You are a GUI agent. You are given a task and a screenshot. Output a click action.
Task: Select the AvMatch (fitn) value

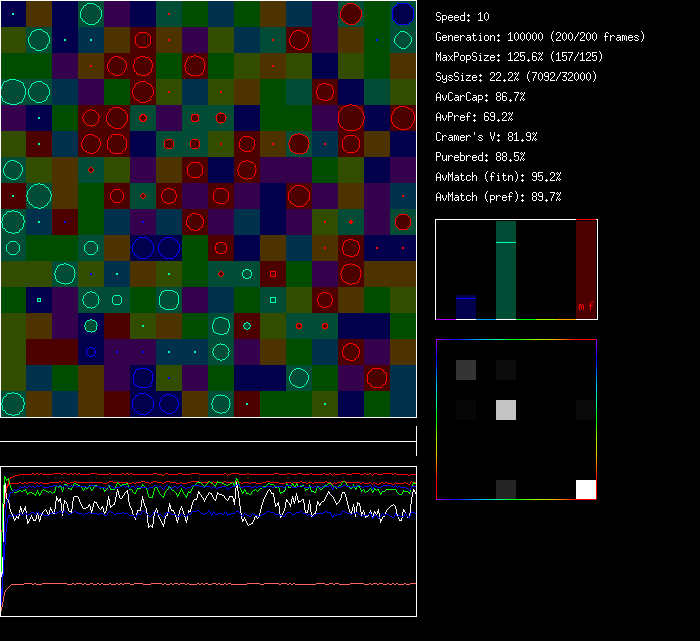click(498, 177)
